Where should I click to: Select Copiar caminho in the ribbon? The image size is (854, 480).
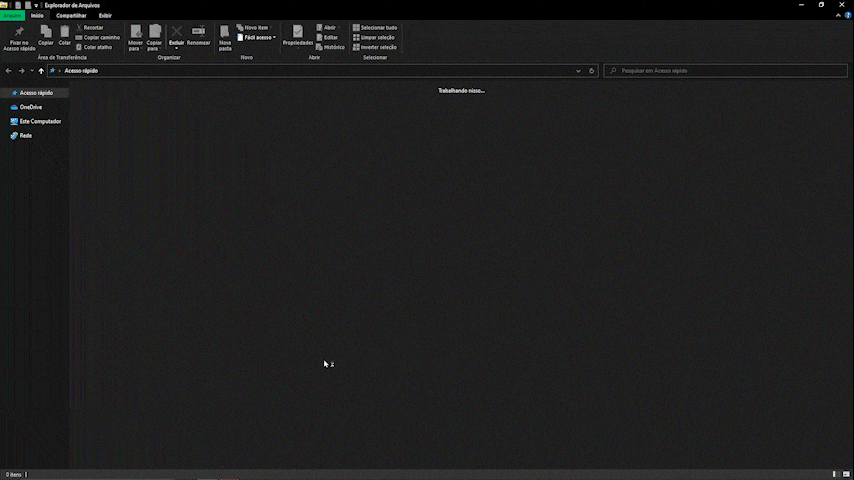(97, 38)
